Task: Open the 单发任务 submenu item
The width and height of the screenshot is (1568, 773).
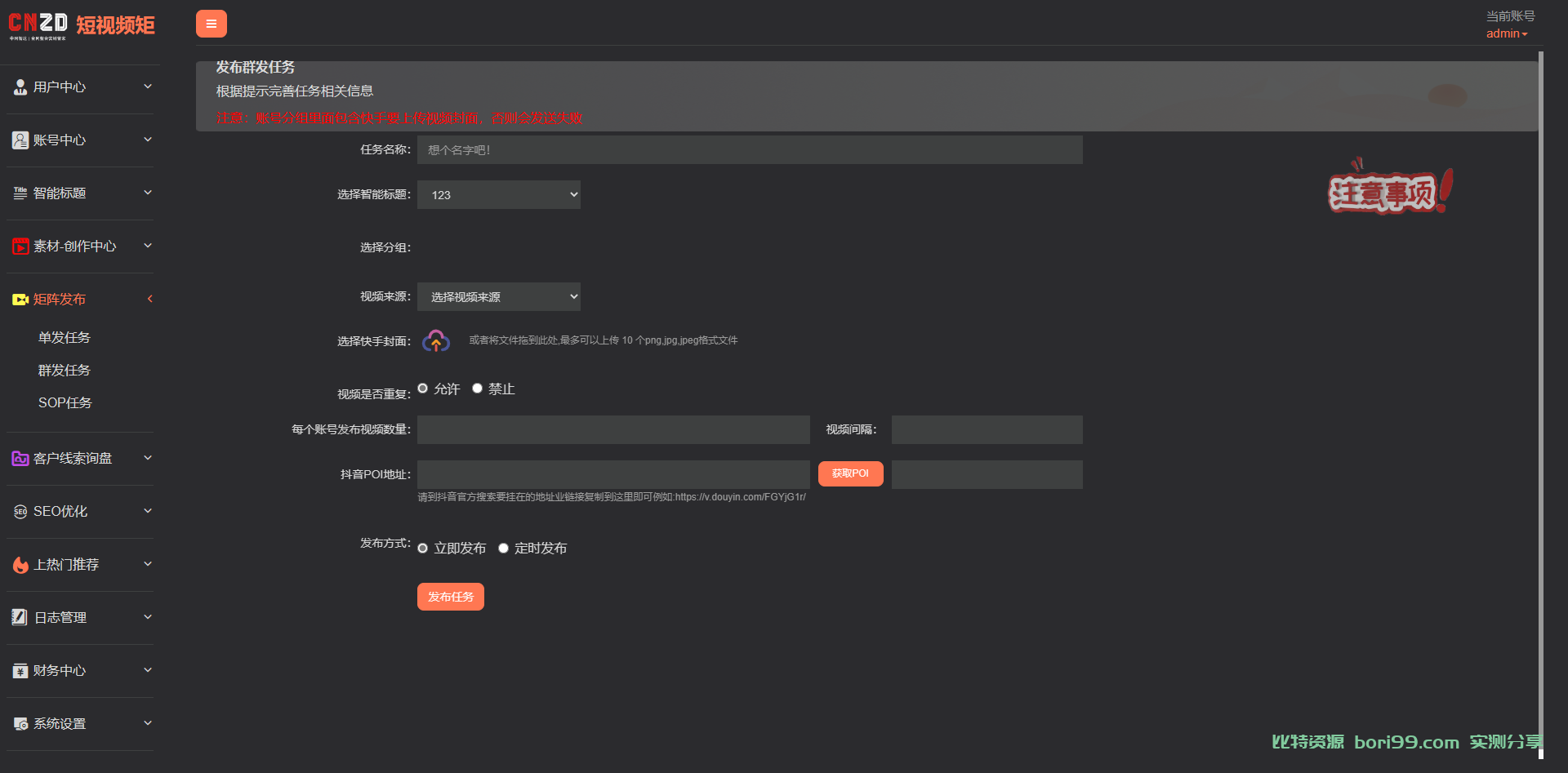Action: pos(65,338)
